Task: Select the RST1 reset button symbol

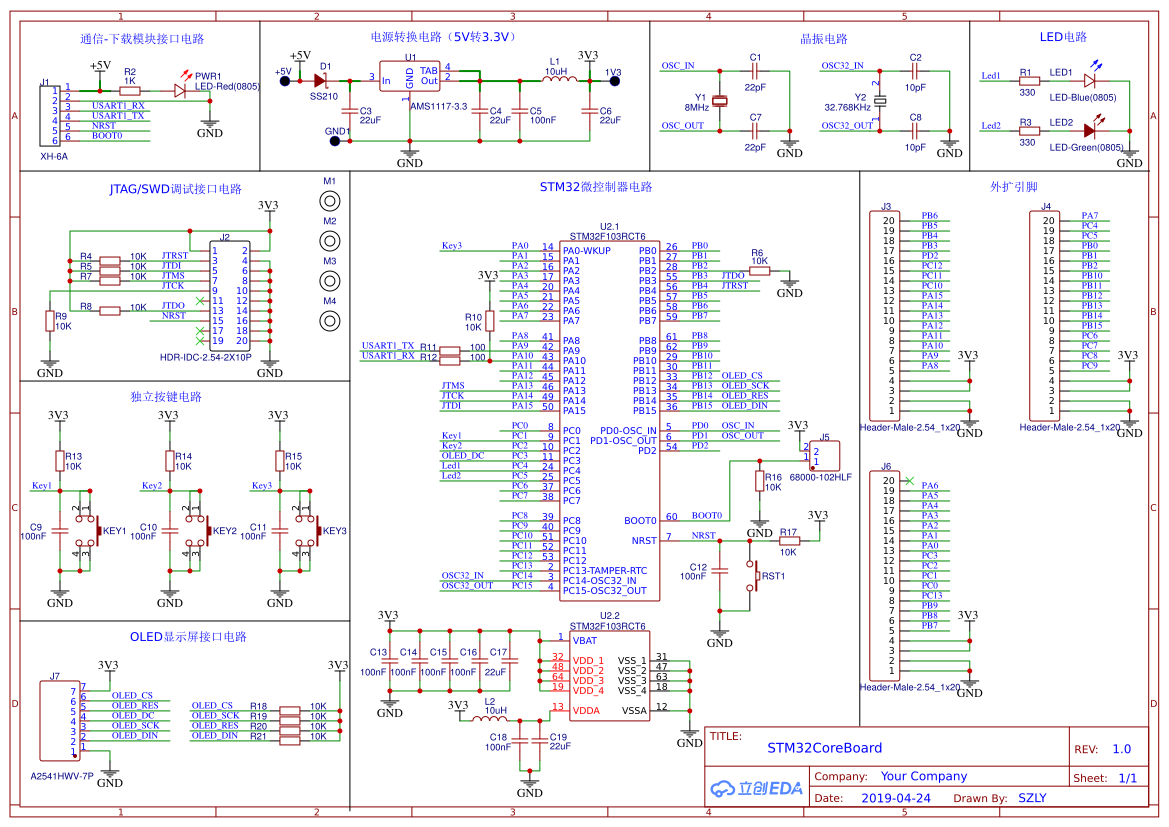Action: tap(752, 576)
